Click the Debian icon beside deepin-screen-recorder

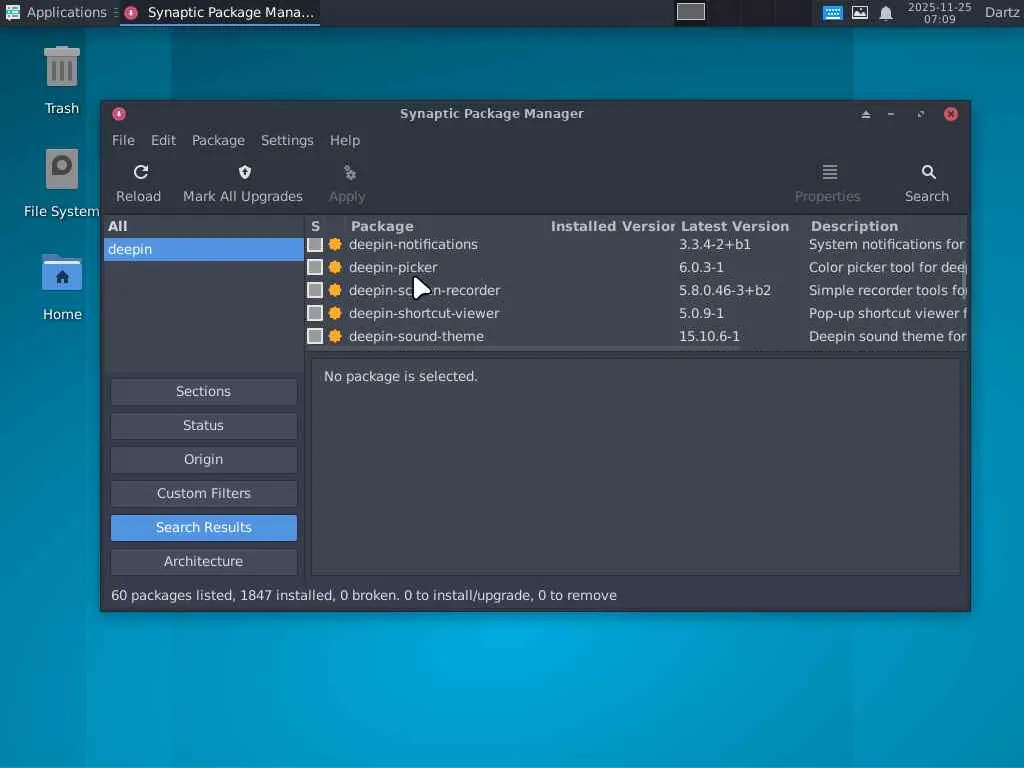coord(335,290)
